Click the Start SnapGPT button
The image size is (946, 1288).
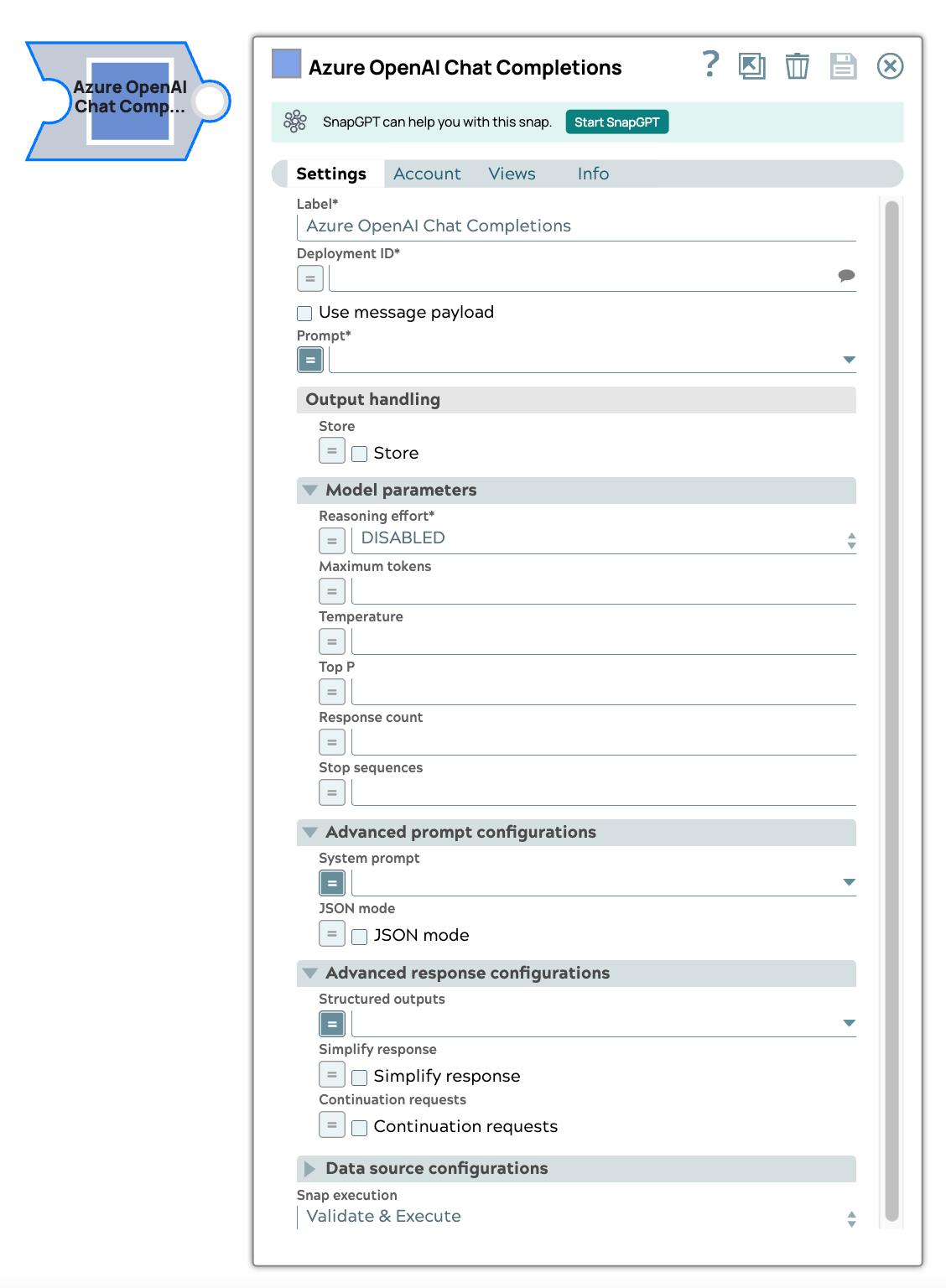coord(616,121)
